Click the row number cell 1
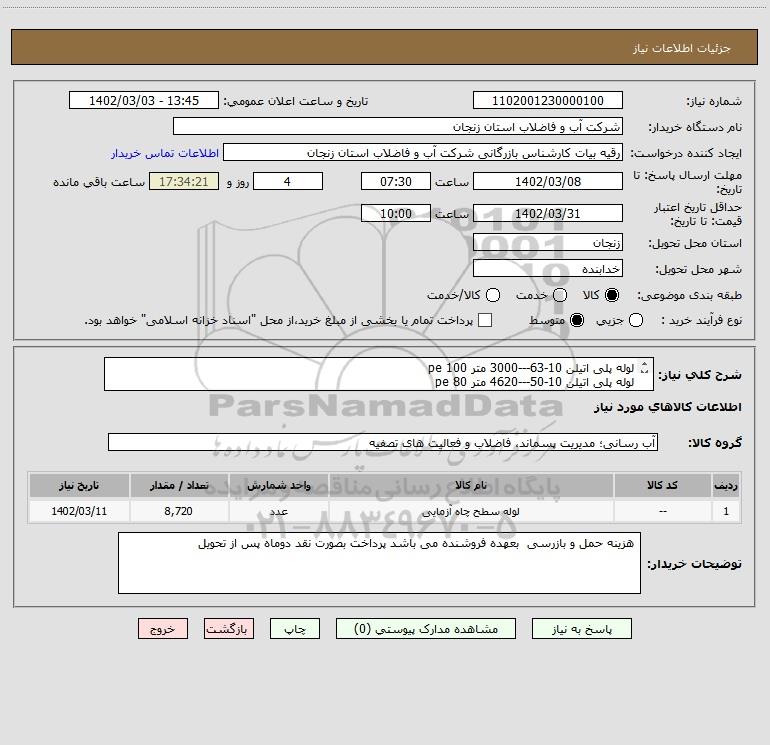 726,511
